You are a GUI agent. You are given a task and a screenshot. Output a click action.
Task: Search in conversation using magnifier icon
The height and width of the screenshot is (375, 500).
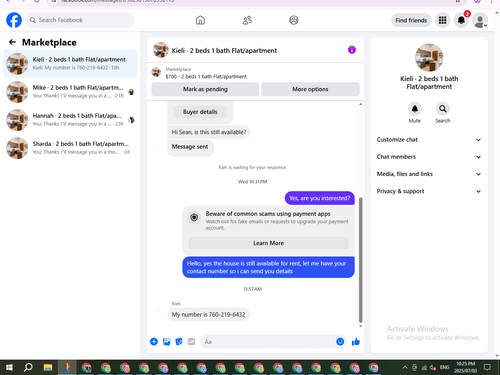coord(443,109)
